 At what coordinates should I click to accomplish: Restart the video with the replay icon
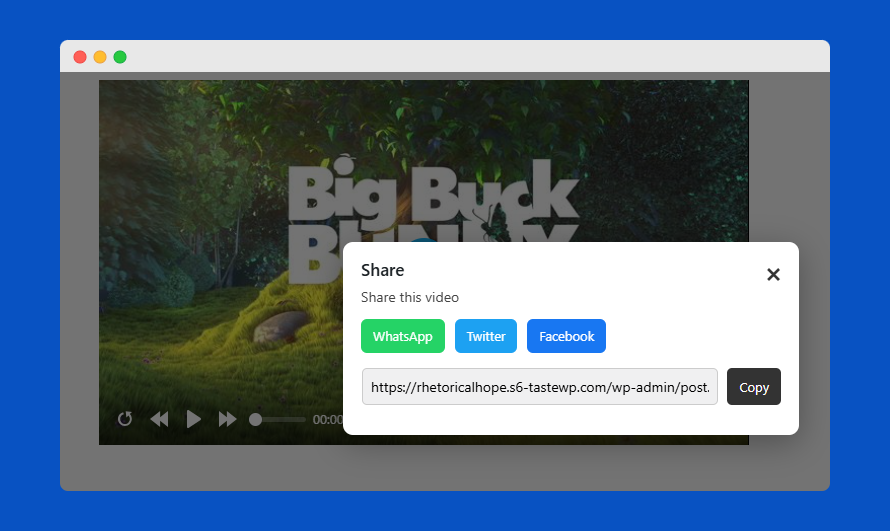coord(125,419)
